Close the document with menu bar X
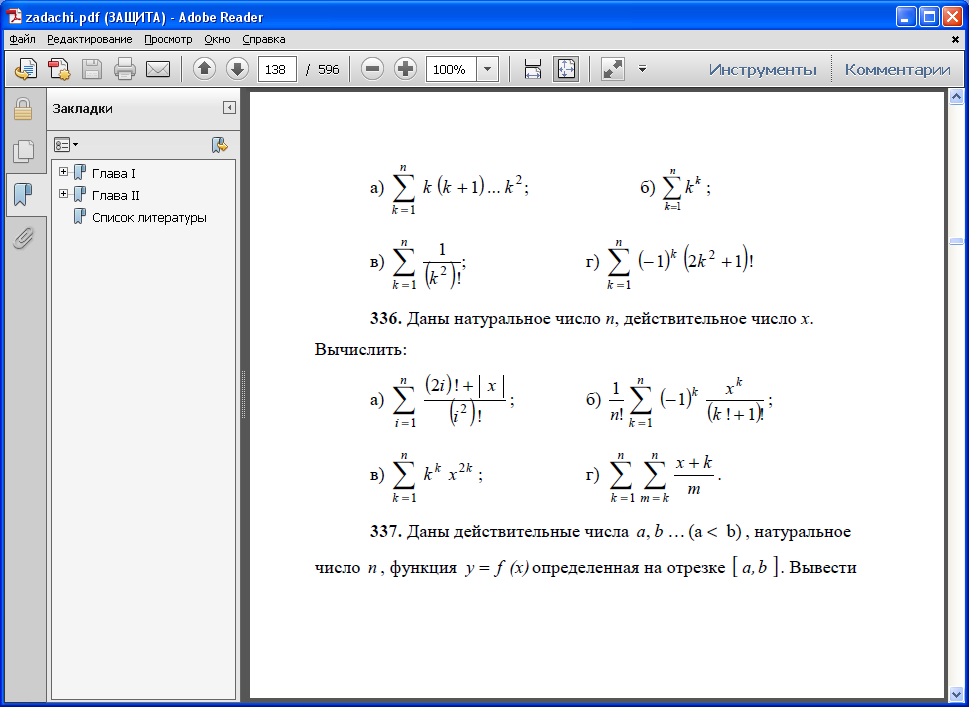The height and width of the screenshot is (707, 969). (955, 39)
